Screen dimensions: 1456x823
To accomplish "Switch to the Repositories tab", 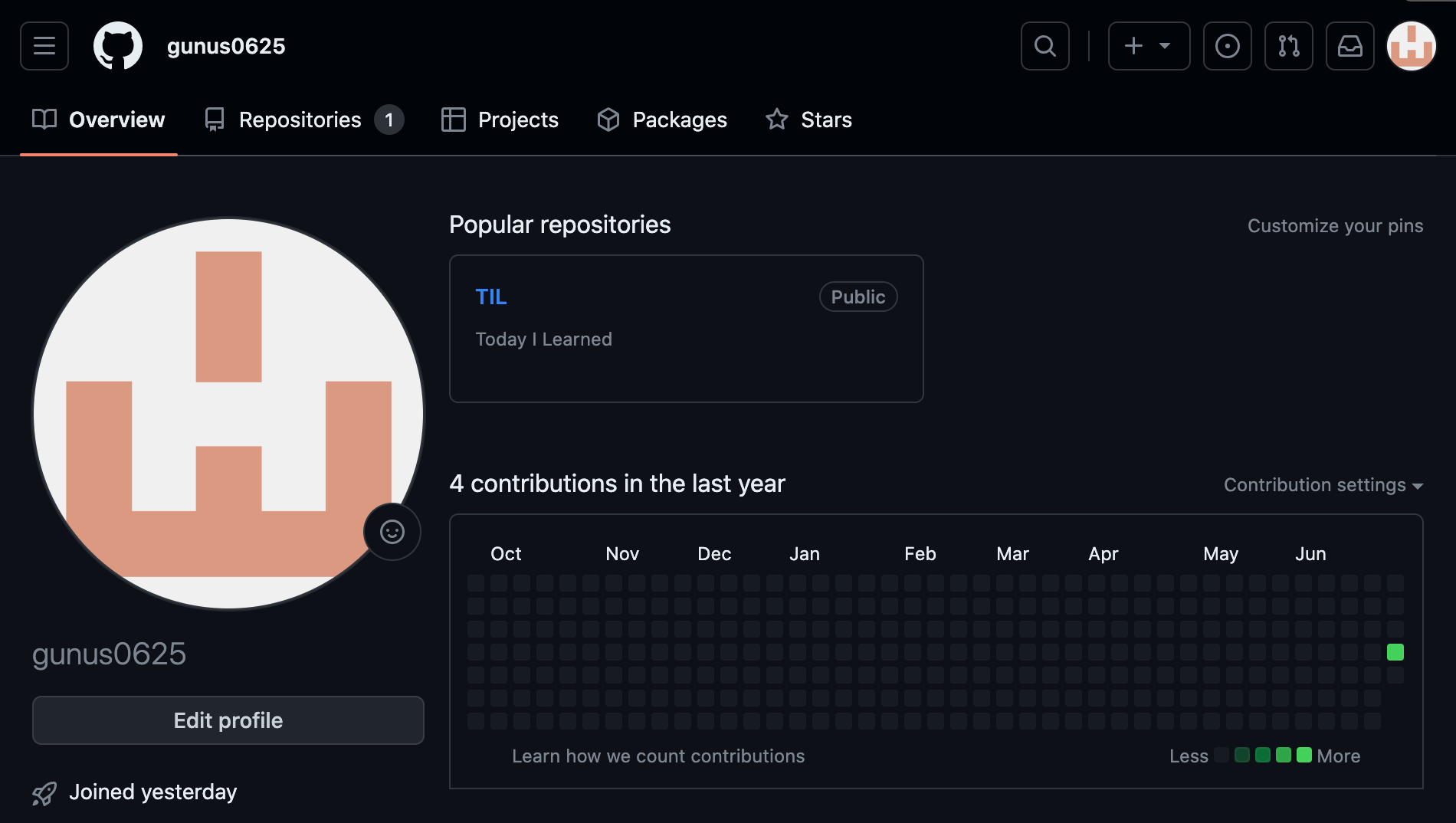I will point(304,120).
